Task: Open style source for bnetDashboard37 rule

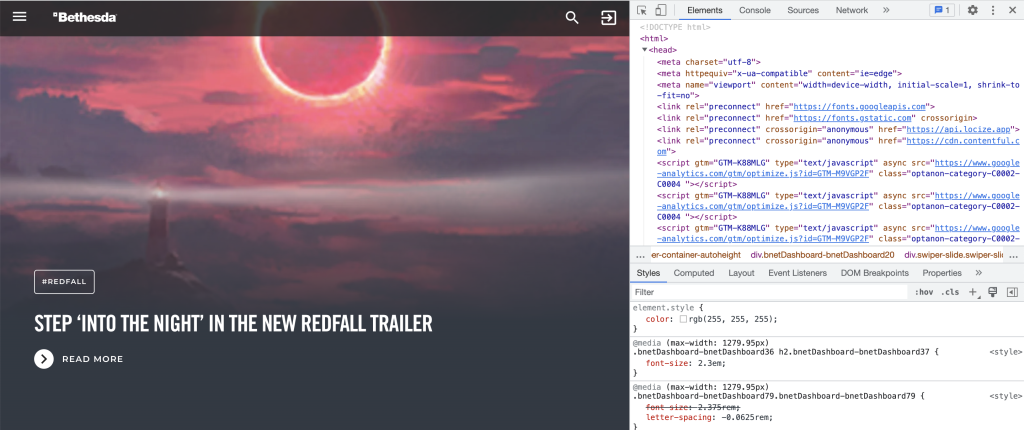Action: pyautogui.click(x=1006, y=352)
